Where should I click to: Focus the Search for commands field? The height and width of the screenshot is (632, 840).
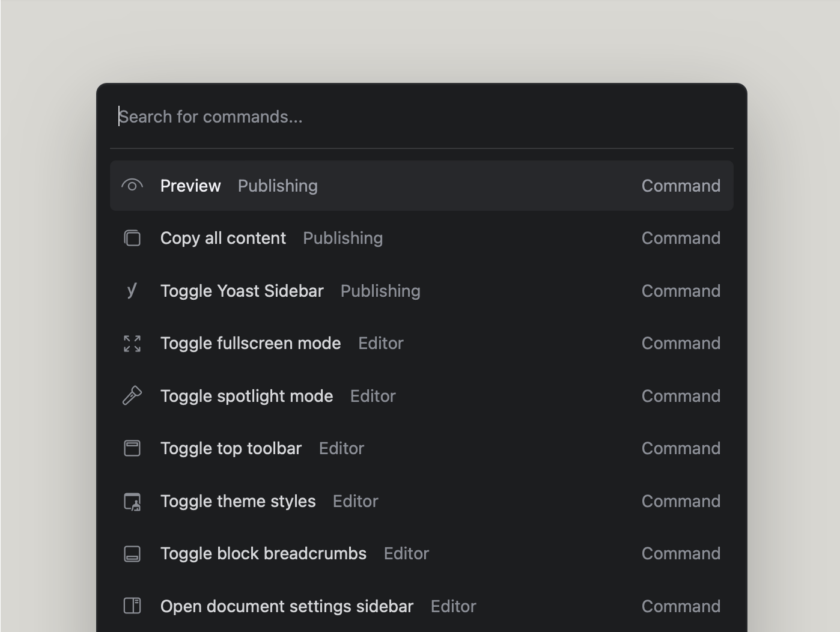[x=422, y=117]
